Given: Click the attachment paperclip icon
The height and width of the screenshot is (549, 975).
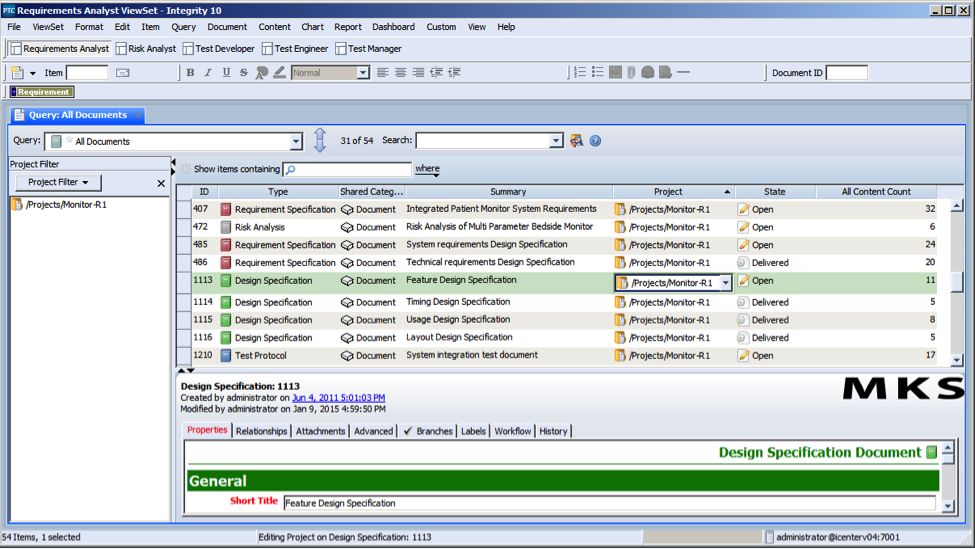Looking at the screenshot, I should coord(631,73).
